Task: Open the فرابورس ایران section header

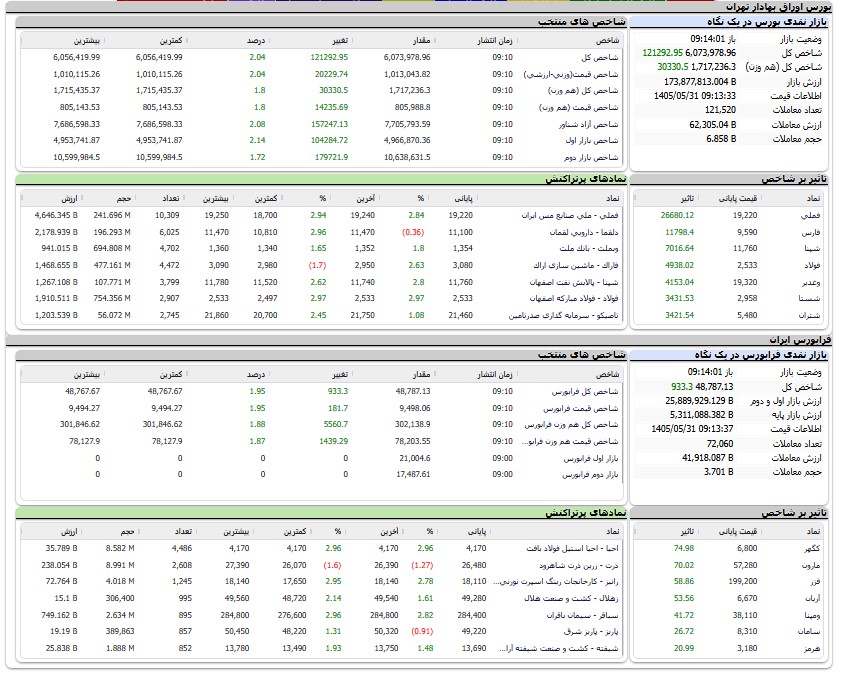Action: tap(800, 340)
